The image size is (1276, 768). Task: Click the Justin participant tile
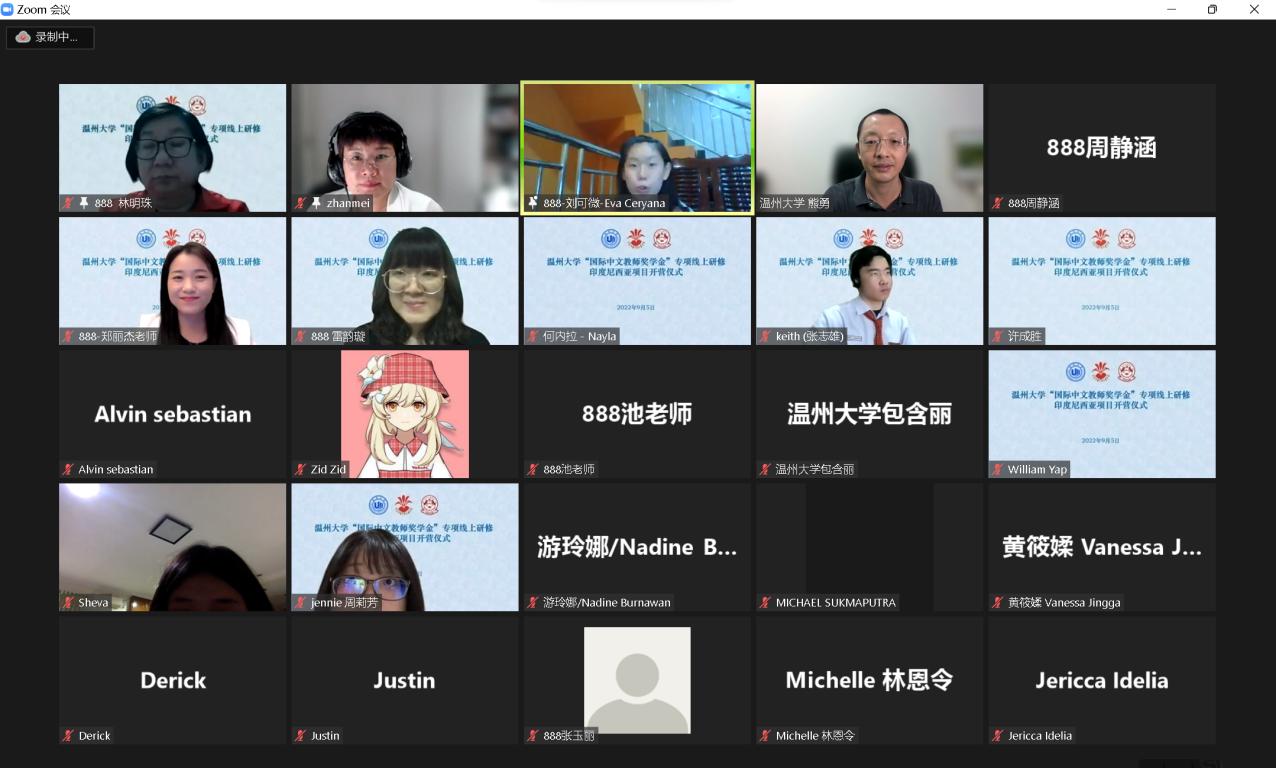coord(405,680)
